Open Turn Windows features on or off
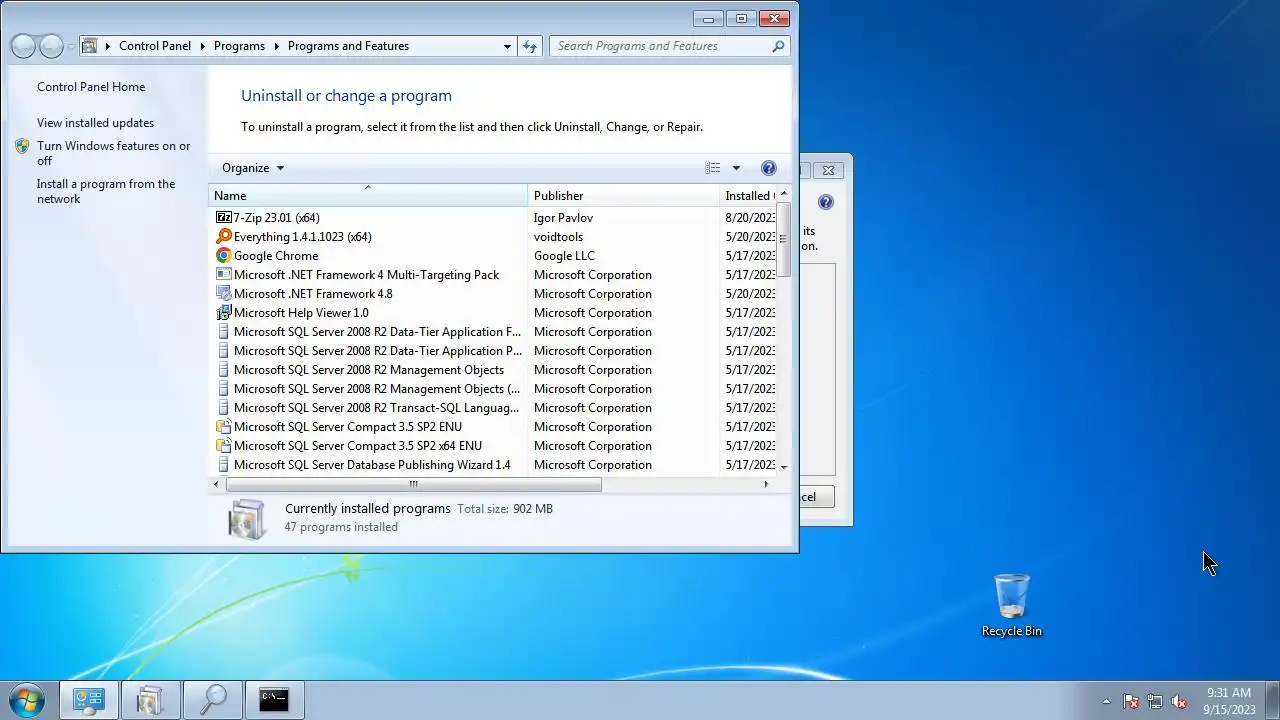The image size is (1280, 720). point(113,153)
